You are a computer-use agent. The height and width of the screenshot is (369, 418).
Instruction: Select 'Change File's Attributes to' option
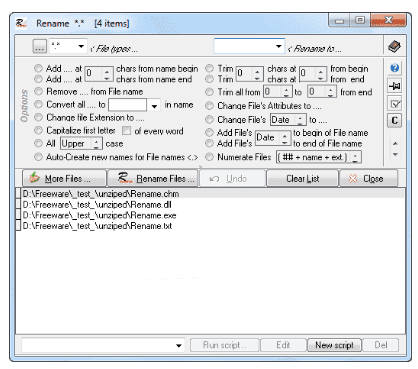(x=209, y=106)
